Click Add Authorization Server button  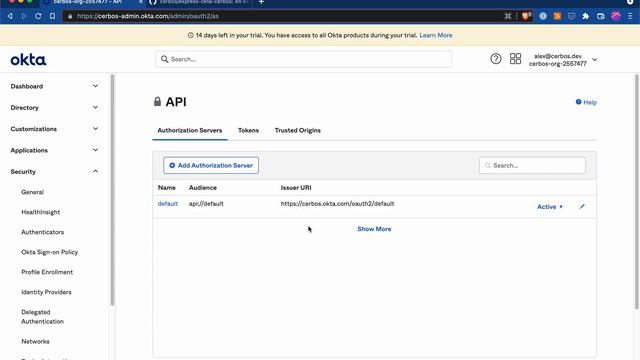pos(211,165)
